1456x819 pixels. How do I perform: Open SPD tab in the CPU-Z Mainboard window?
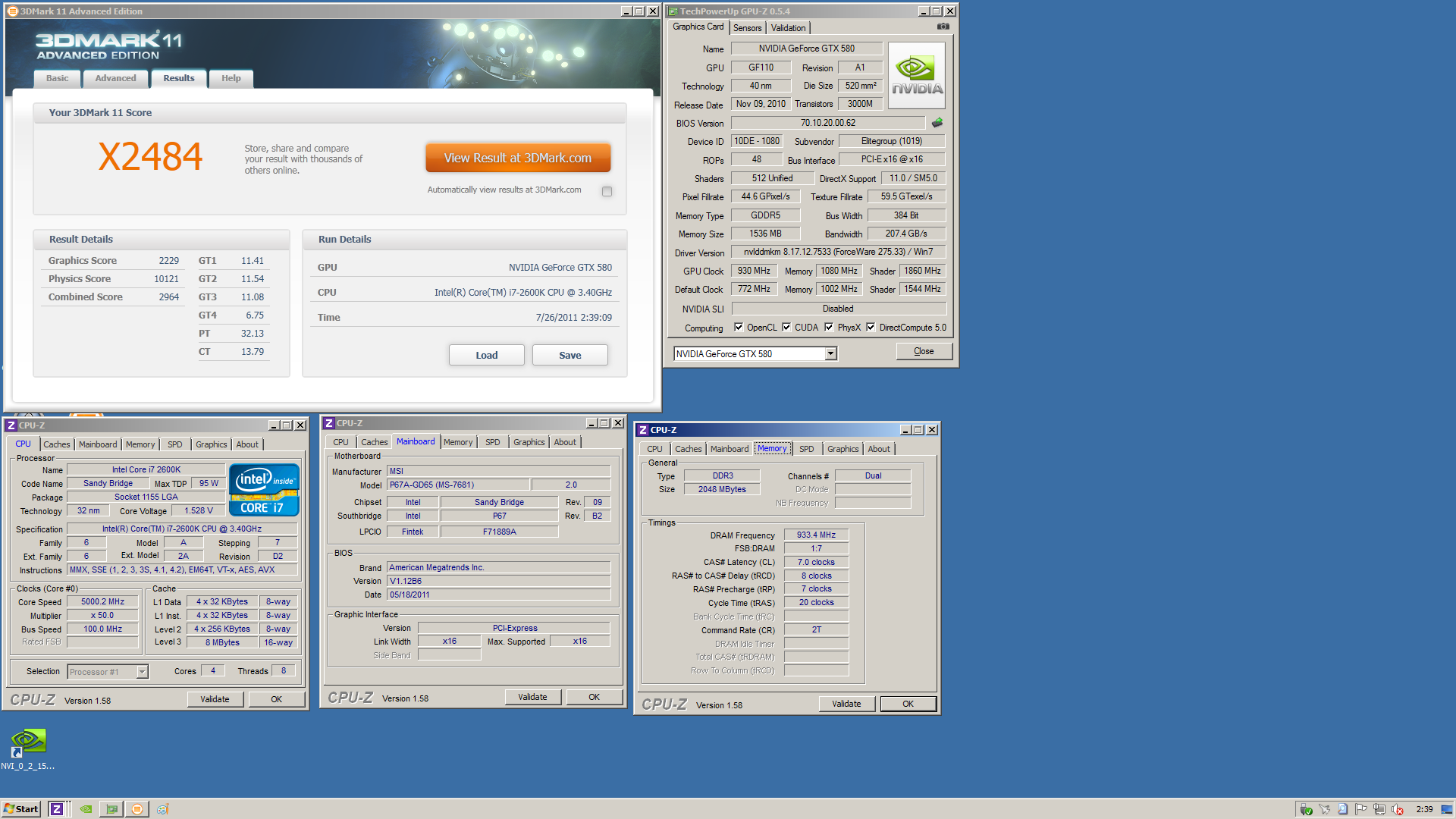(x=492, y=442)
